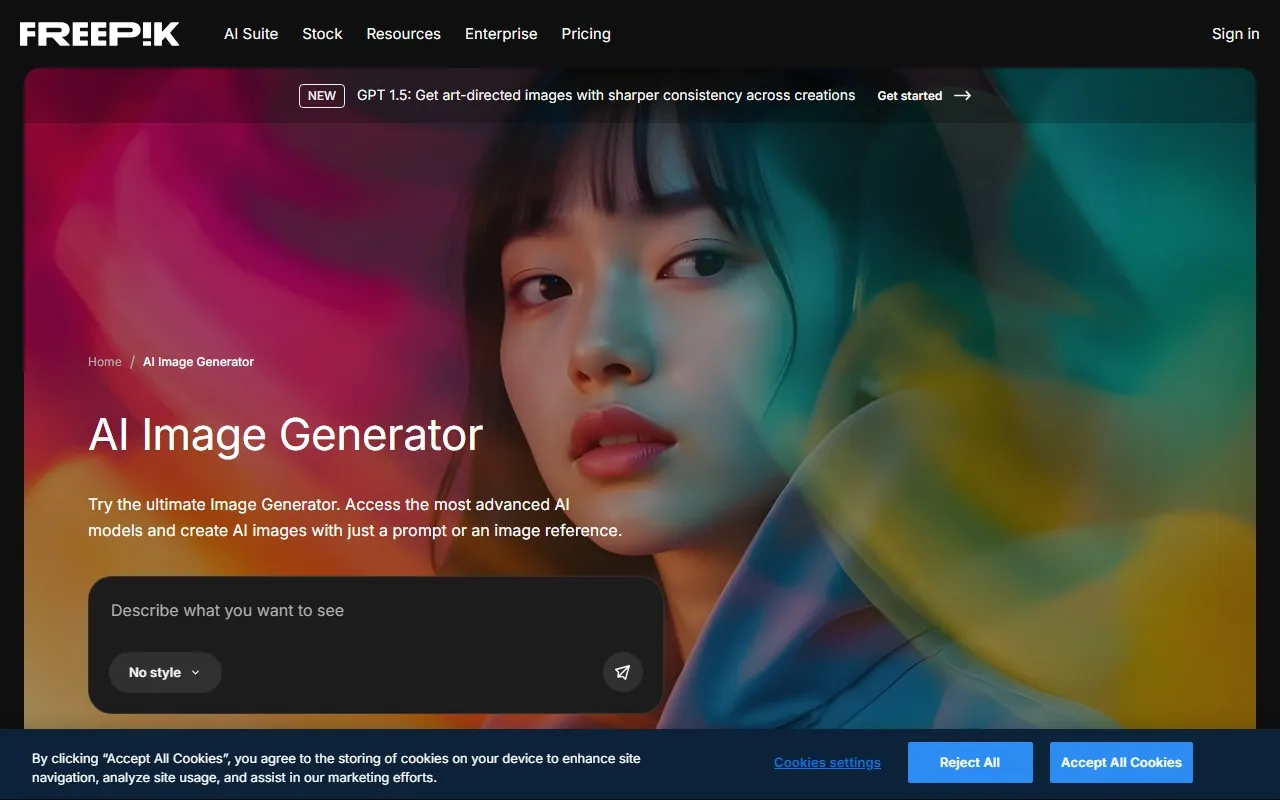Open the No style dropdown
1280x800 pixels.
coord(165,672)
